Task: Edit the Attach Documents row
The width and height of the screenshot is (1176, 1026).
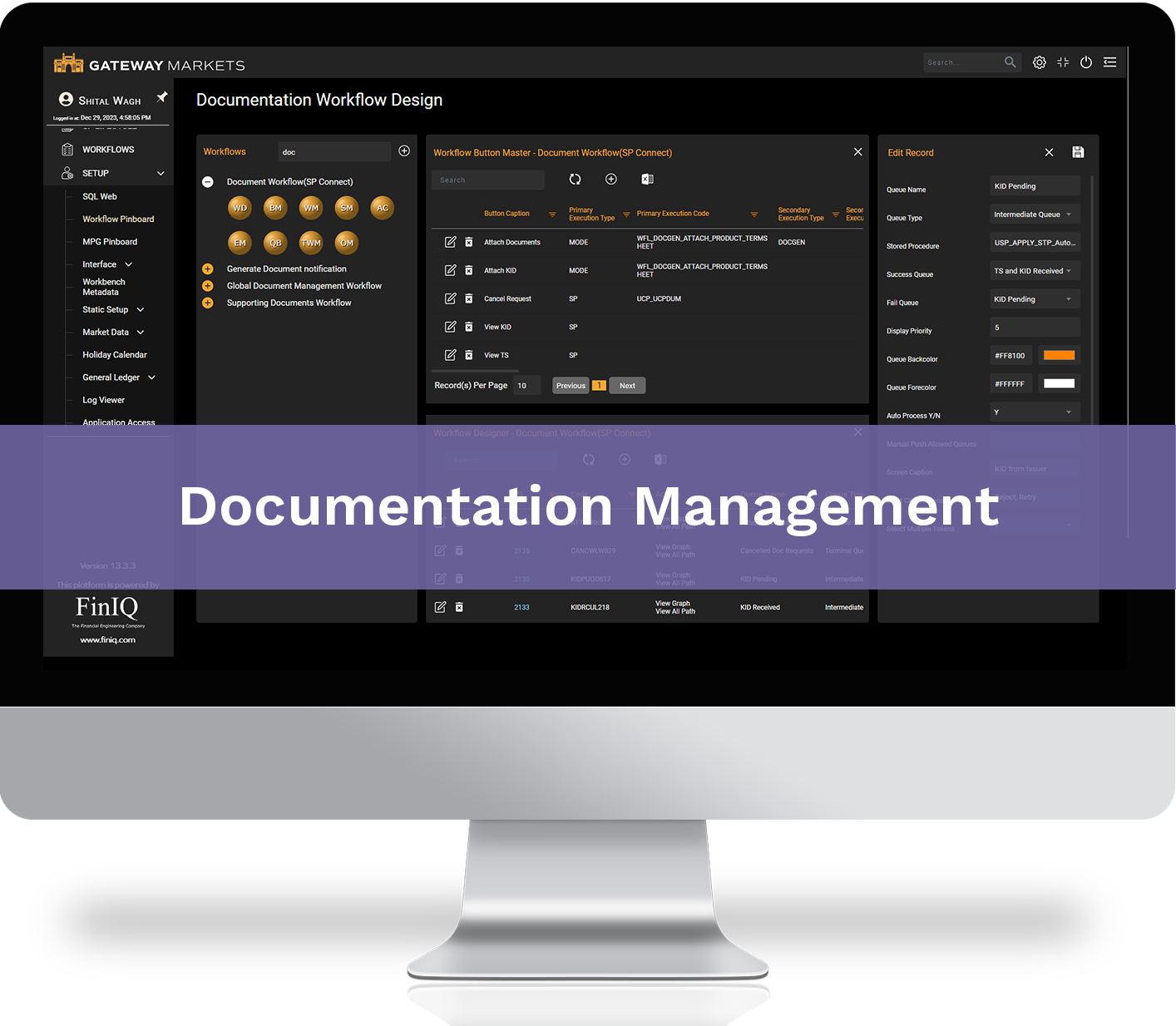Action: [x=450, y=242]
